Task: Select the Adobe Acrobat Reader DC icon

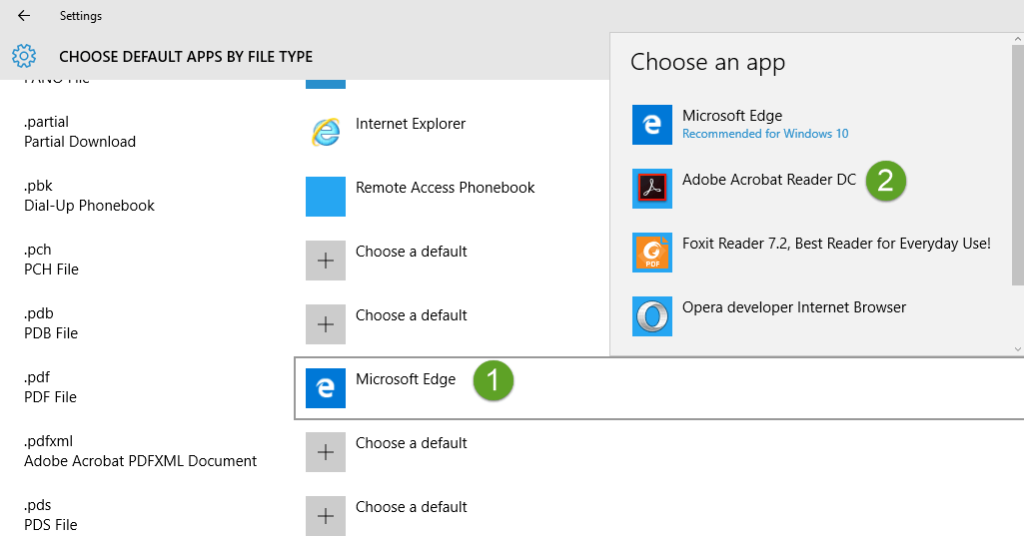Action: pyautogui.click(x=652, y=188)
